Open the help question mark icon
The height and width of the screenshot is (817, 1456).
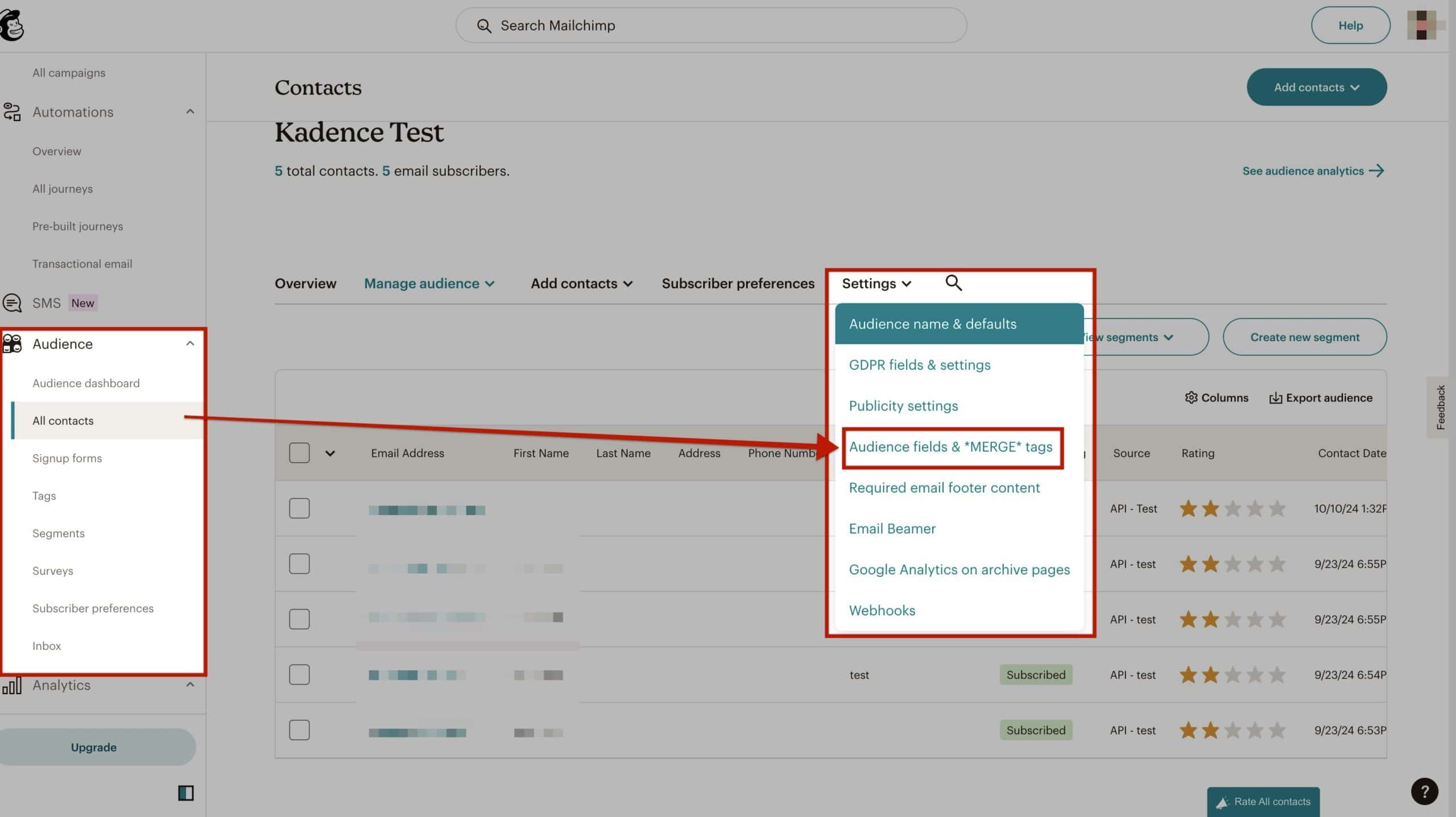pyautogui.click(x=1424, y=791)
